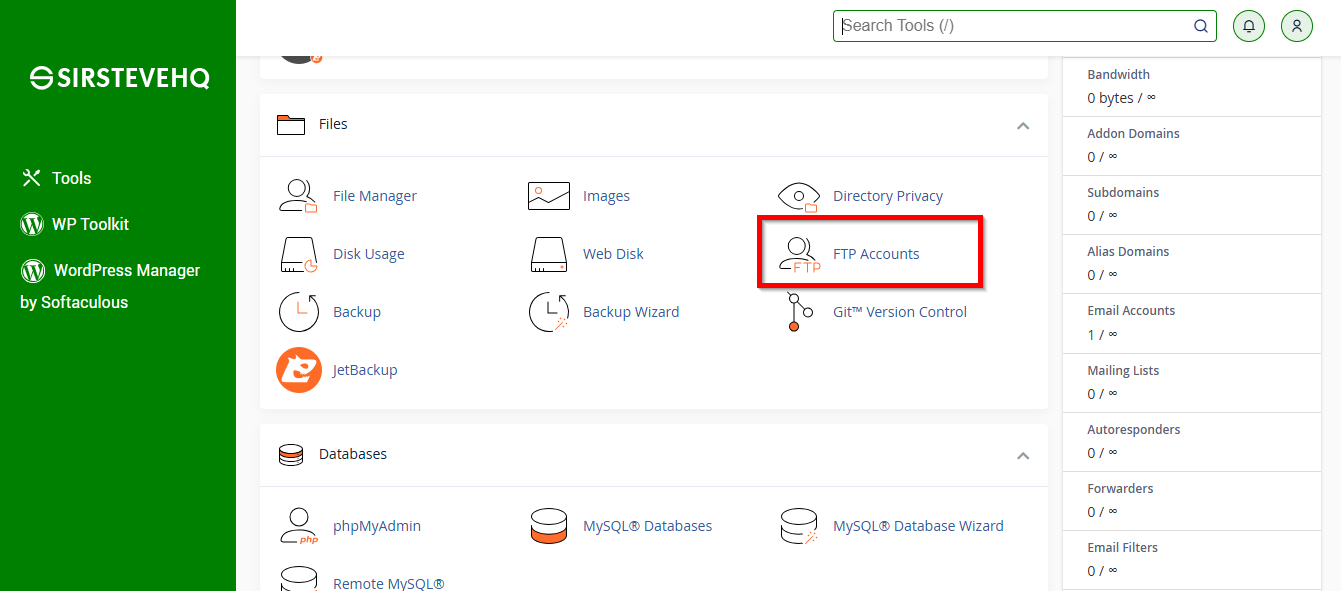Click the Email Accounts value 1 / ∞
1341x591 pixels.
click(x=1102, y=334)
